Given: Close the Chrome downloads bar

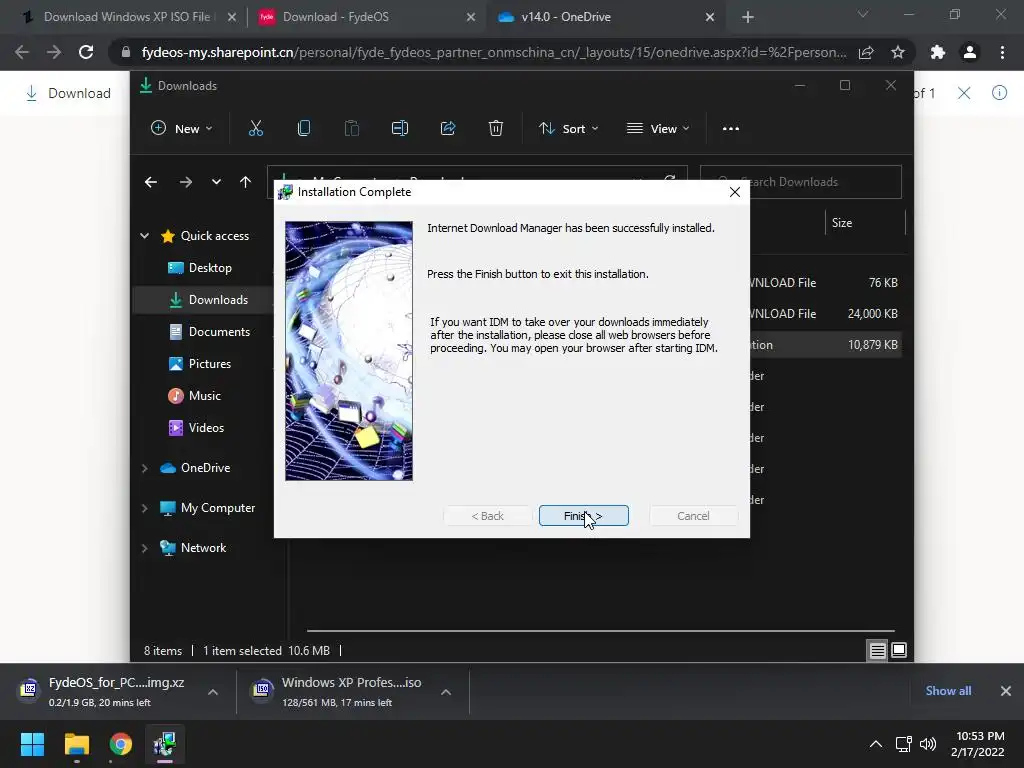Looking at the screenshot, I should (x=1006, y=691).
